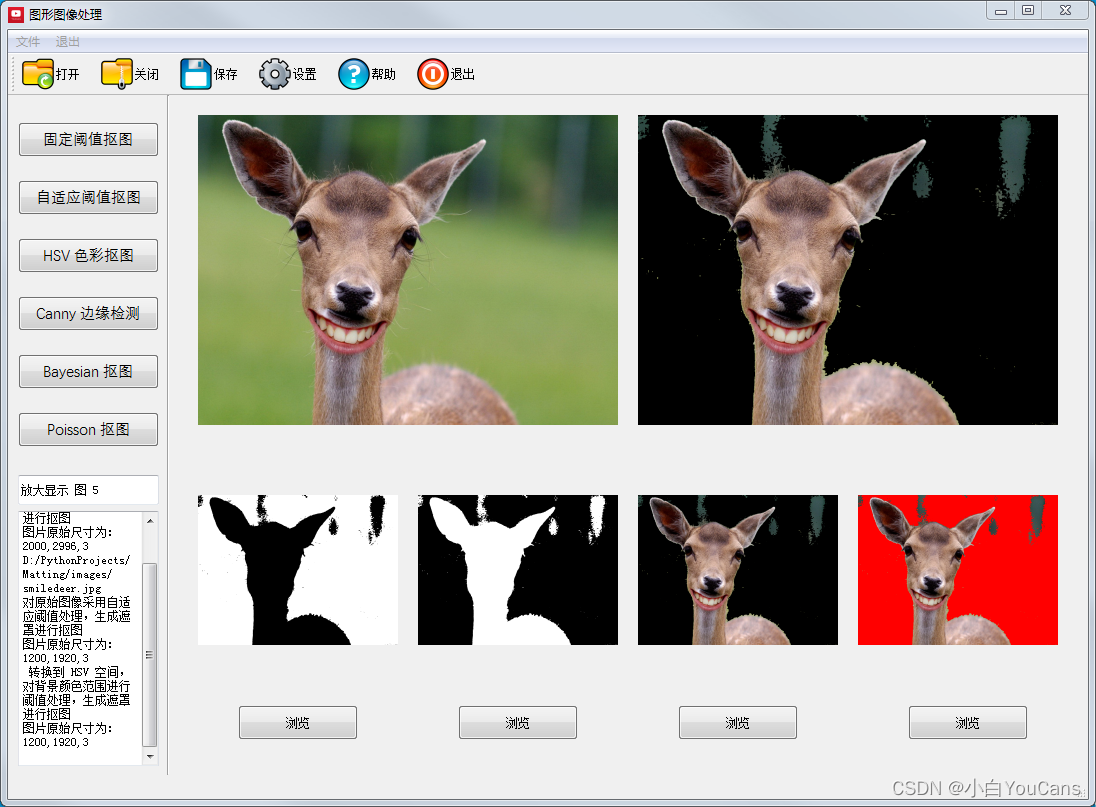Select the original smiling deer image
Screen dimensions: 1096x807
pos(408,270)
